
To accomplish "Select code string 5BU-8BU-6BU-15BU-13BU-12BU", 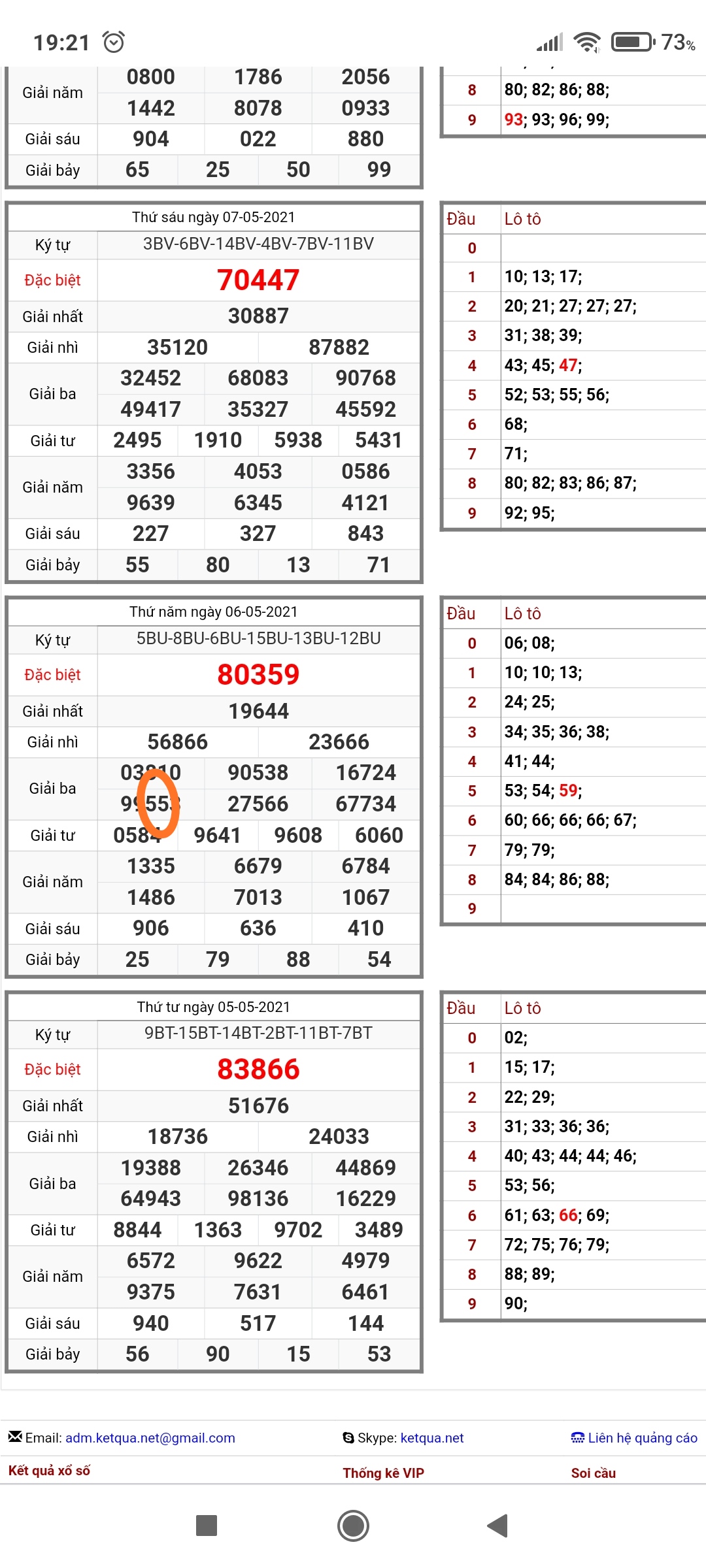I will coord(258,638).
